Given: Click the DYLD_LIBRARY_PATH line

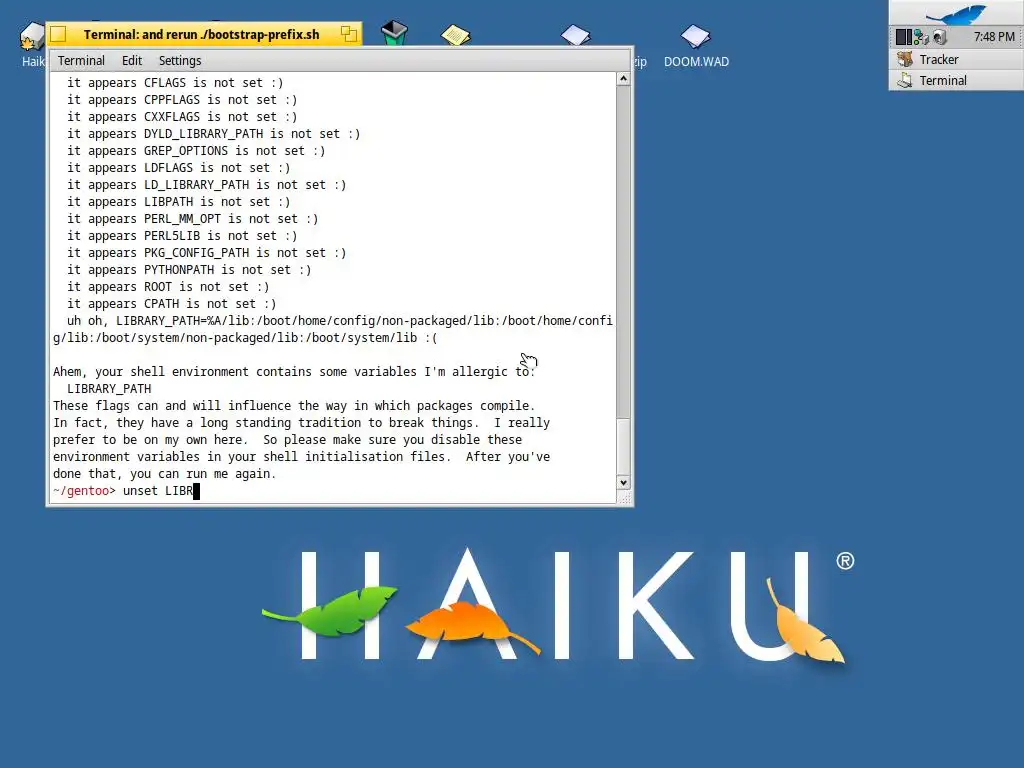Looking at the screenshot, I should pos(214,134).
